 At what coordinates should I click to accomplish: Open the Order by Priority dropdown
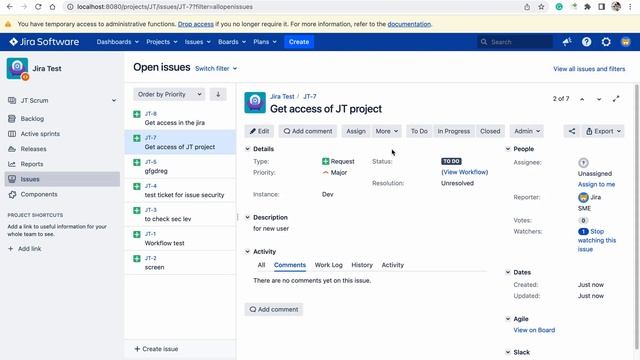tap(169, 94)
